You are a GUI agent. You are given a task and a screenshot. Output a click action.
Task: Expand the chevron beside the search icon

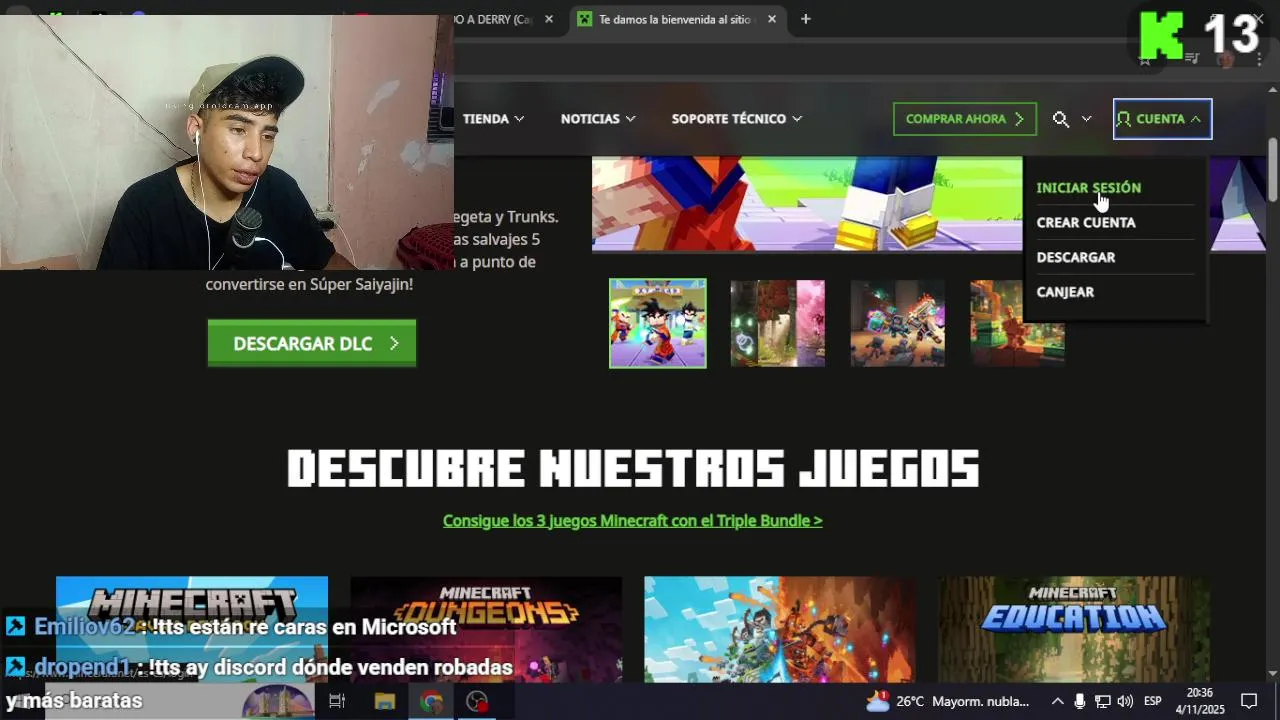click(x=1086, y=119)
